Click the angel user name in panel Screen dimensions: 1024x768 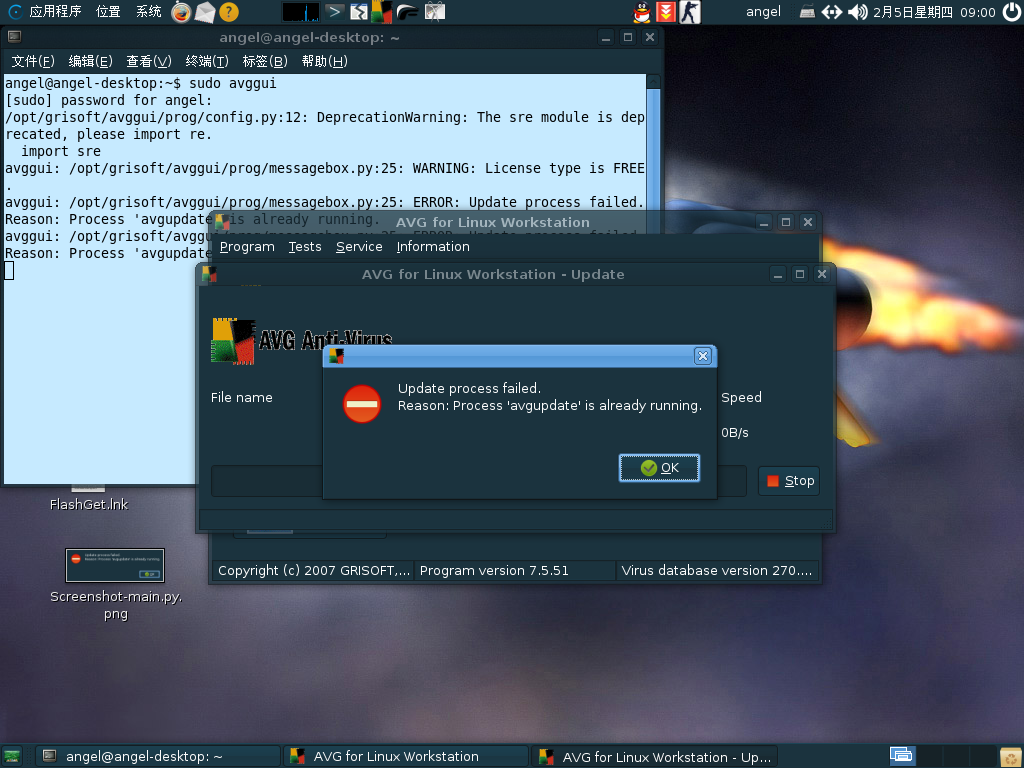point(763,11)
